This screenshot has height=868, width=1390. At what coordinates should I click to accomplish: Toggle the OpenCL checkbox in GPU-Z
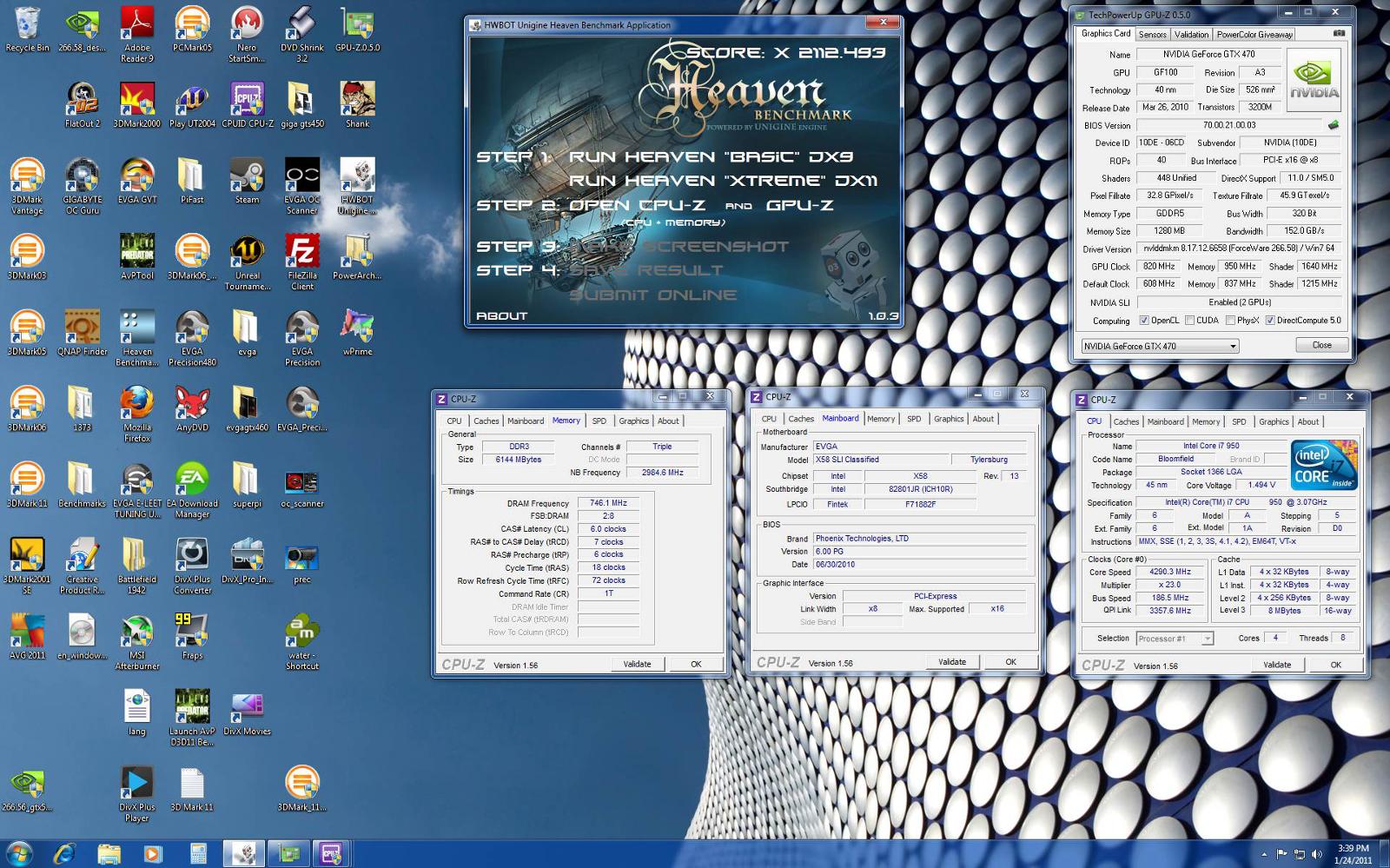[x=1144, y=321]
